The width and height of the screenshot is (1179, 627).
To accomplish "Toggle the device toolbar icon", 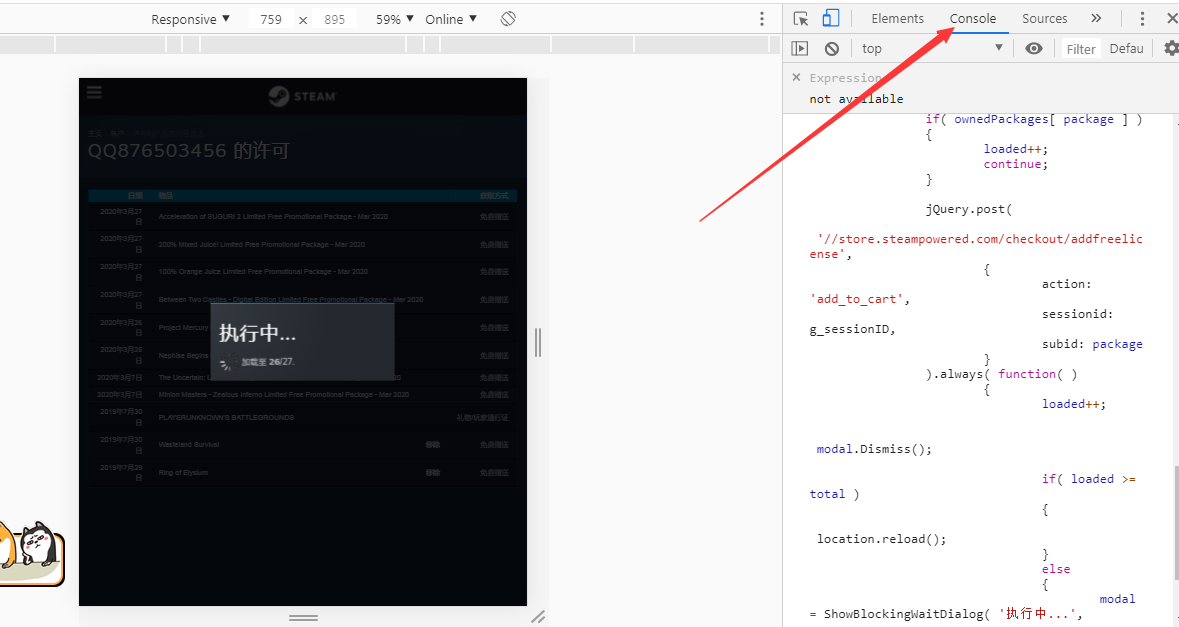I will click(830, 19).
